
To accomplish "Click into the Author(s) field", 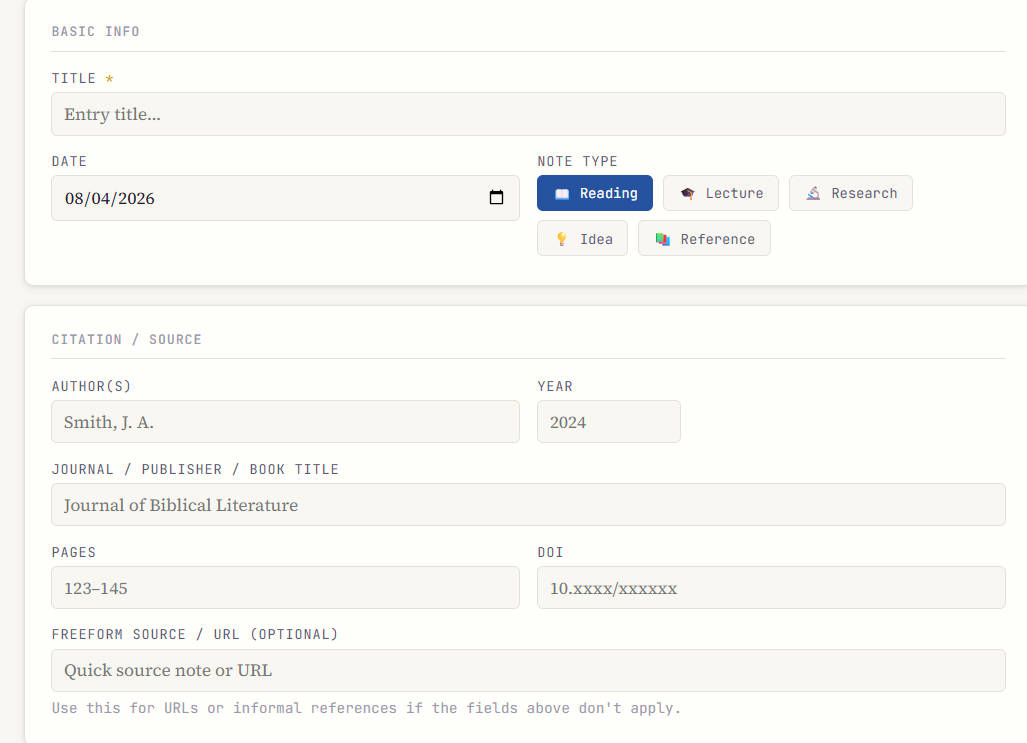I will coord(285,422).
